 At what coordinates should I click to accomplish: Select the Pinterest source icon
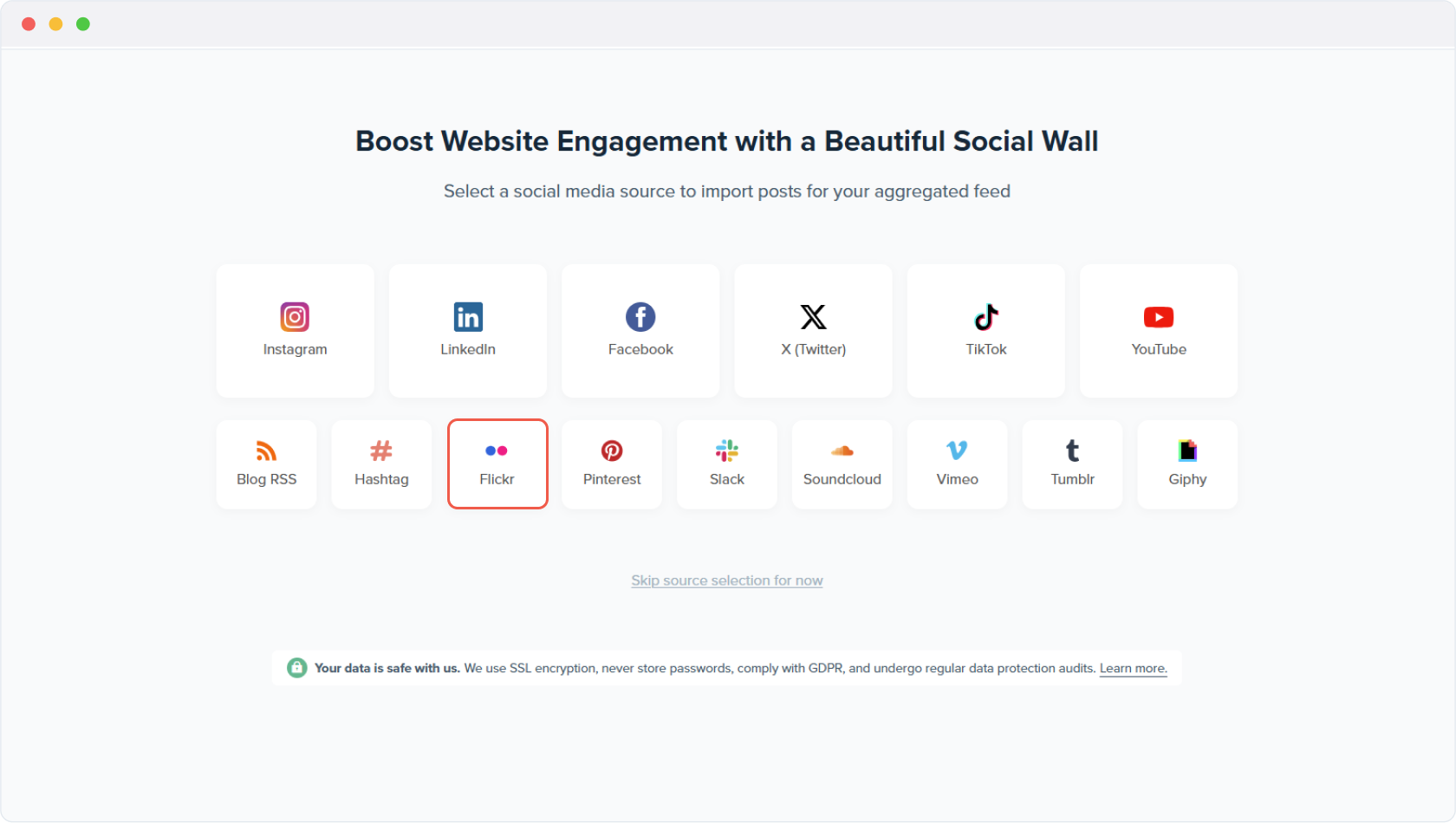[x=612, y=450]
